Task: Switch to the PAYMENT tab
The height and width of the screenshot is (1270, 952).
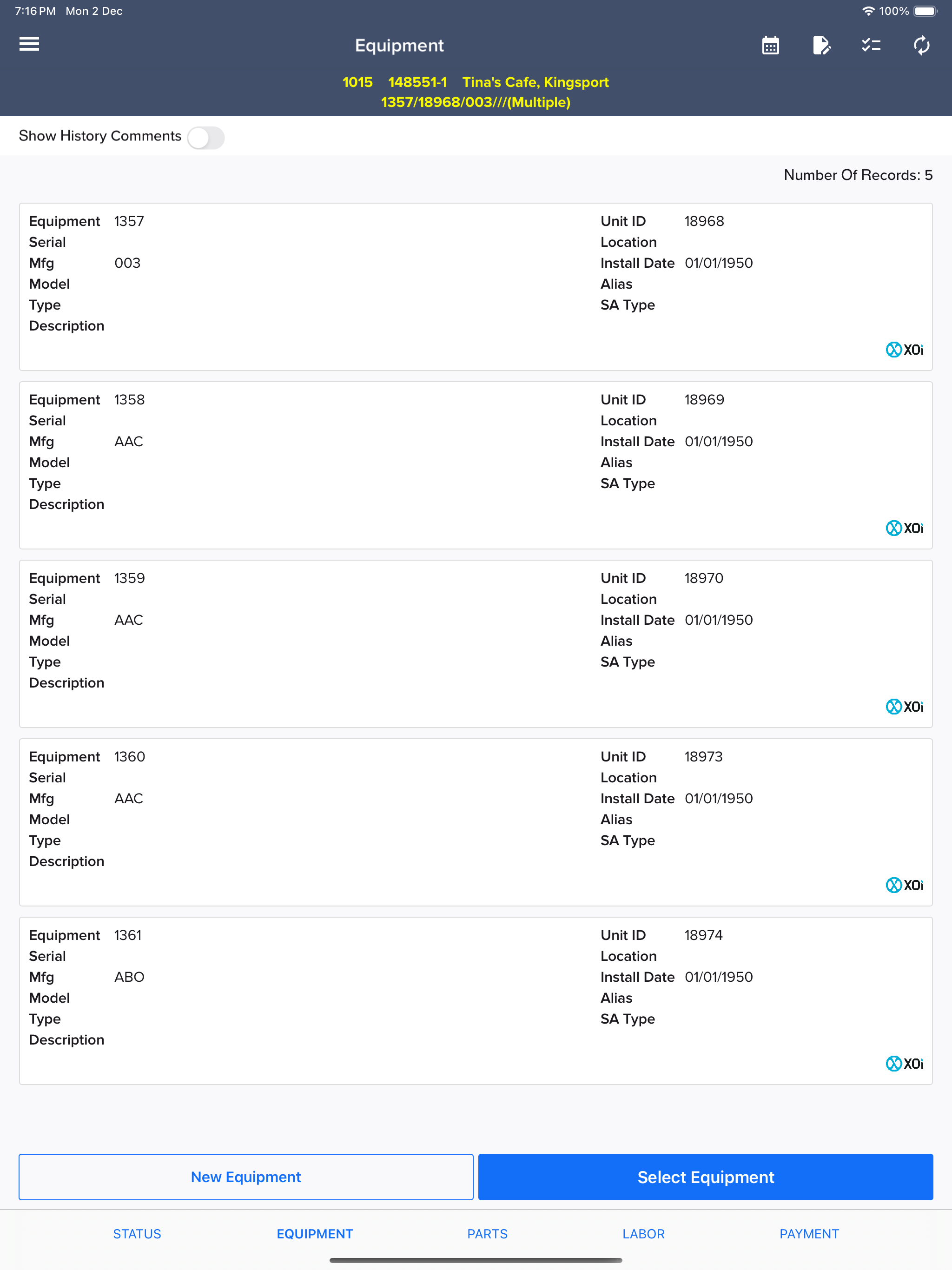Action: pos(809,1234)
